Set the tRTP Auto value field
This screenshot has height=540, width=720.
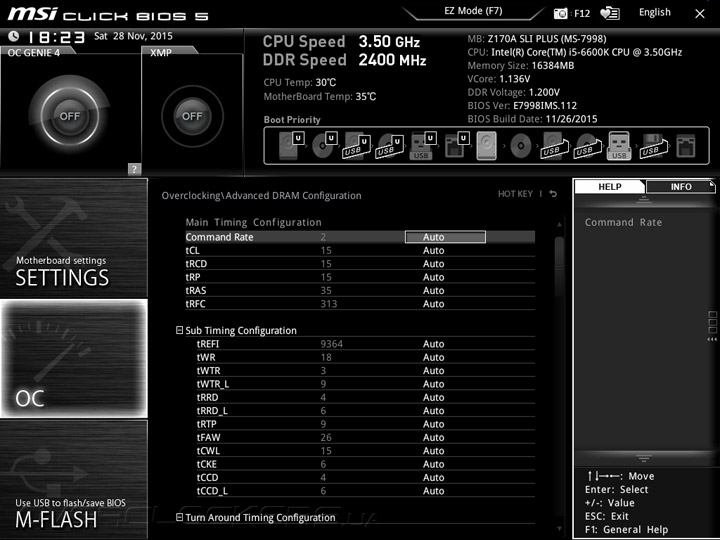click(x=433, y=424)
